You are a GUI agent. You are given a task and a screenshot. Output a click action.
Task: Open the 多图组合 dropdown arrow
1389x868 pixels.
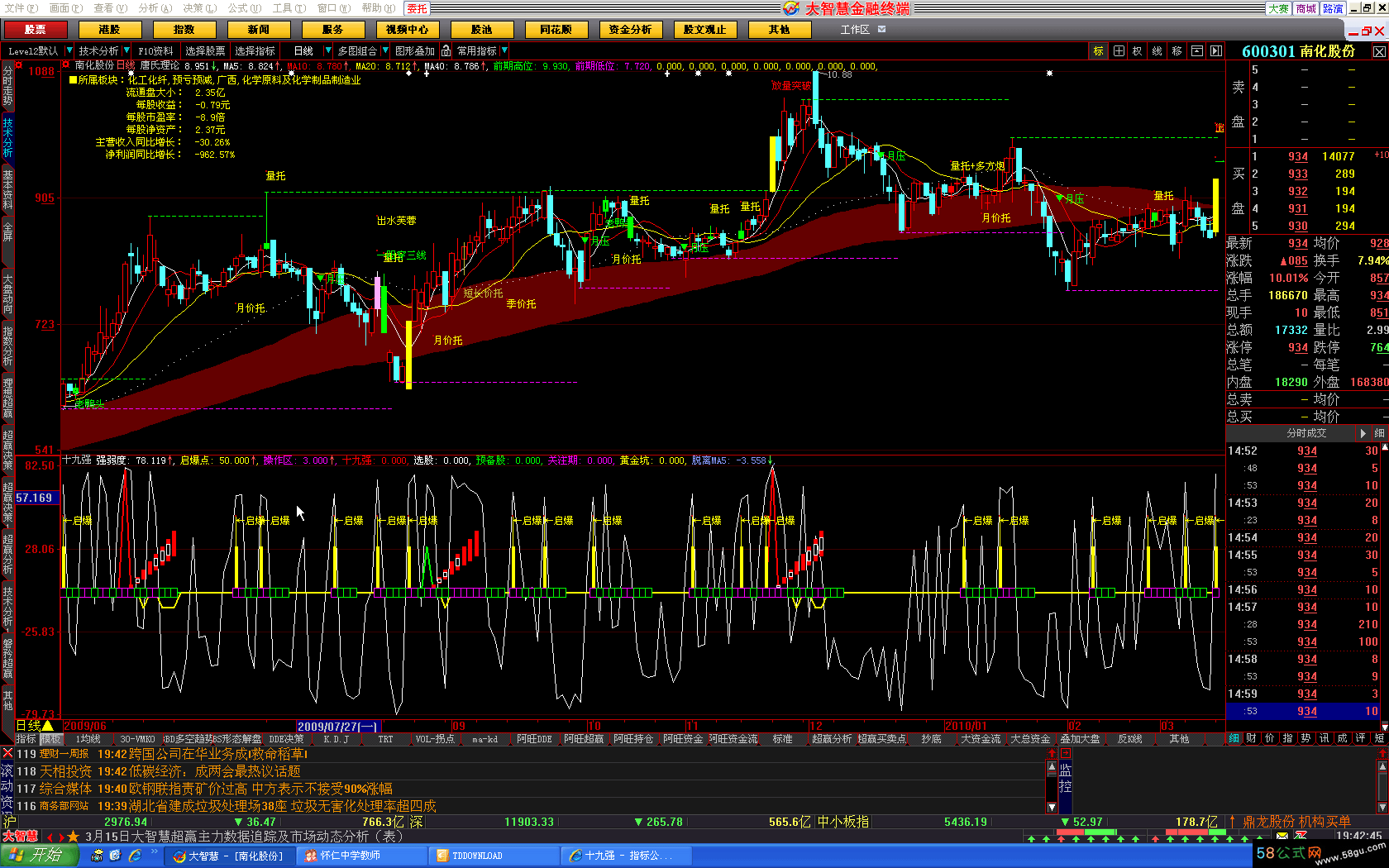click(x=384, y=50)
